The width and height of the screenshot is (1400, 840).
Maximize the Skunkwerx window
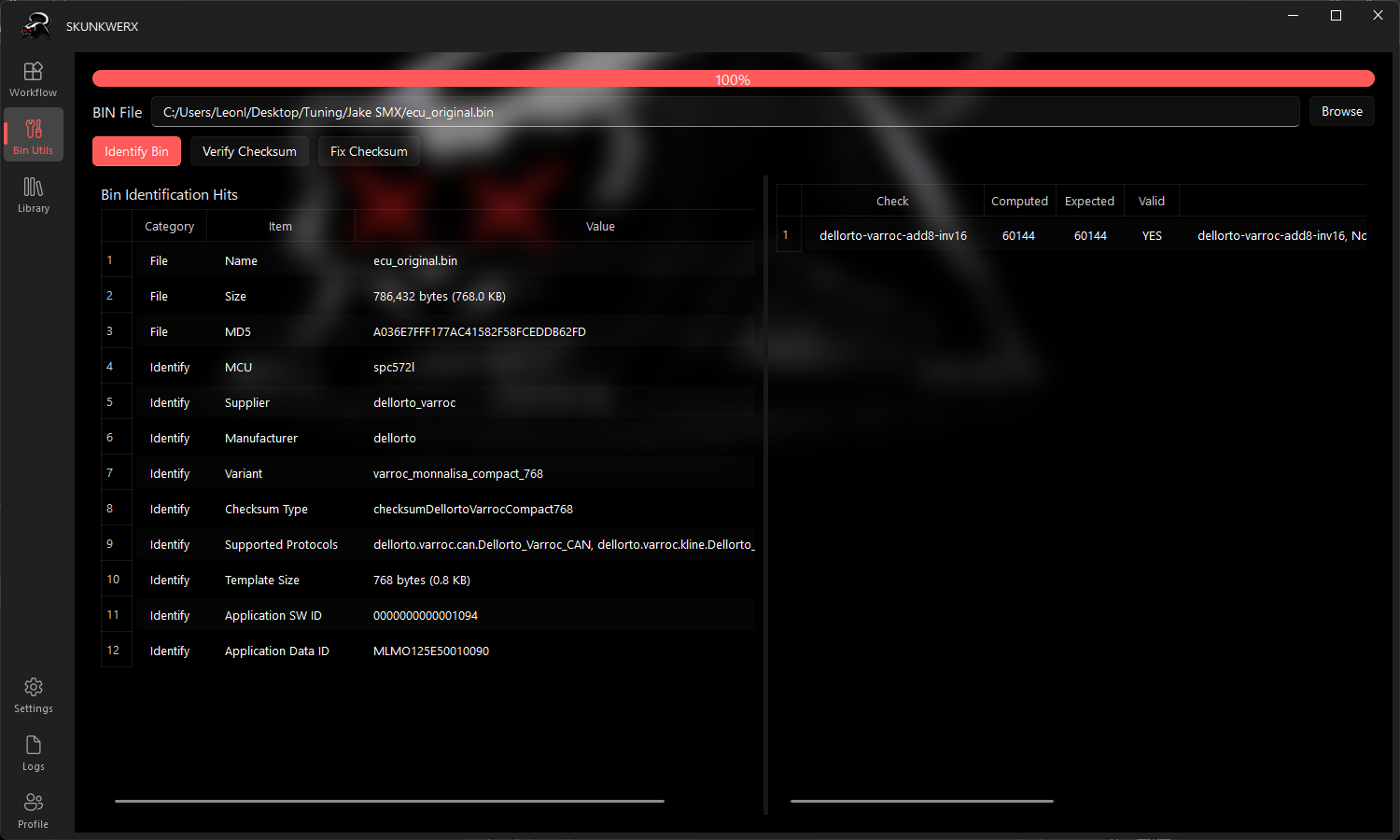click(1336, 15)
